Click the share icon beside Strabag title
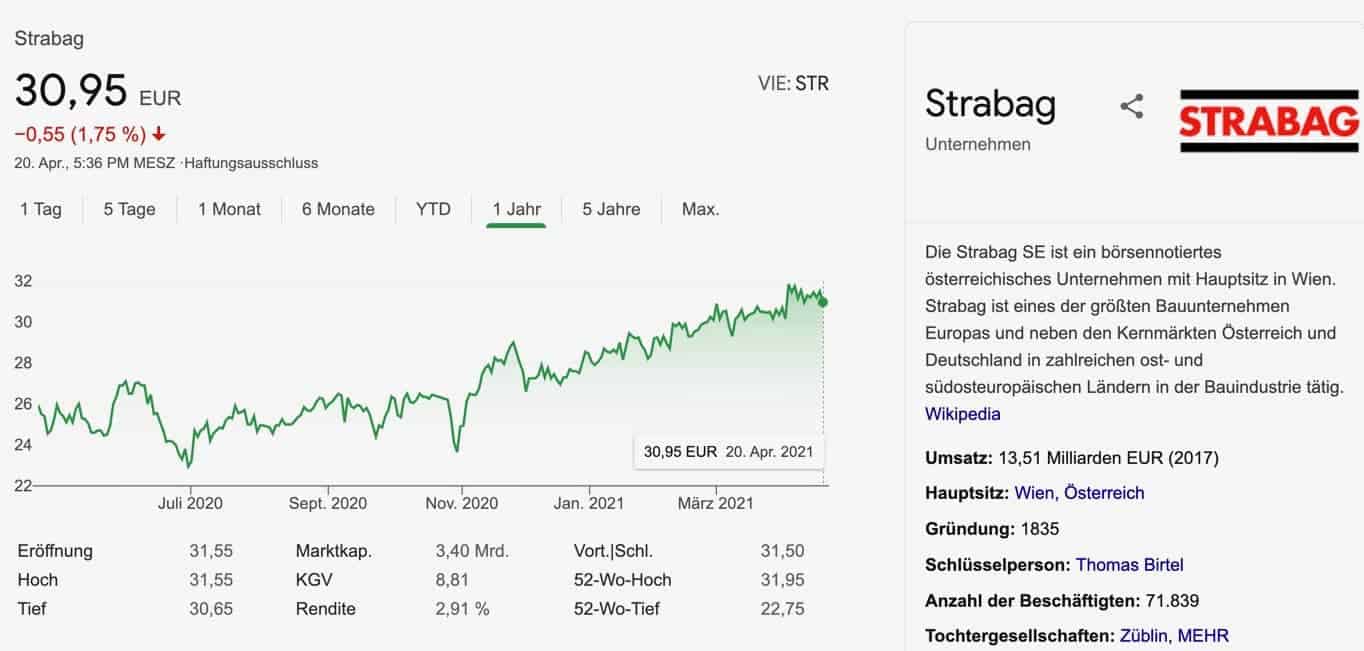This screenshot has height=651, width=1364. coord(1131,107)
